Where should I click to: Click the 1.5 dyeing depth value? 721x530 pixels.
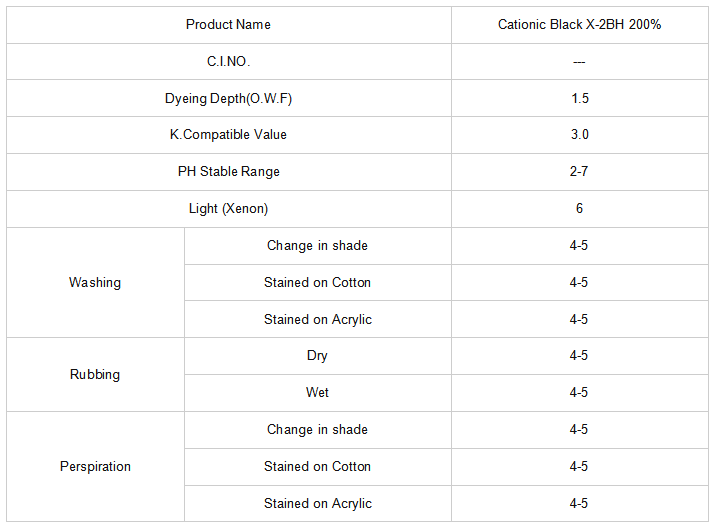click(x=579, y=98)
